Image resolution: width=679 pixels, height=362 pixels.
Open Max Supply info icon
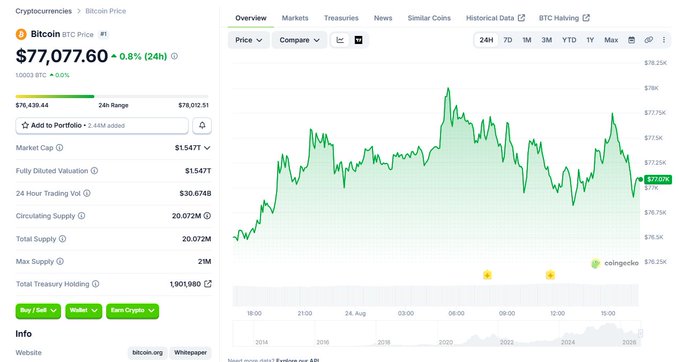coord(60,261)
